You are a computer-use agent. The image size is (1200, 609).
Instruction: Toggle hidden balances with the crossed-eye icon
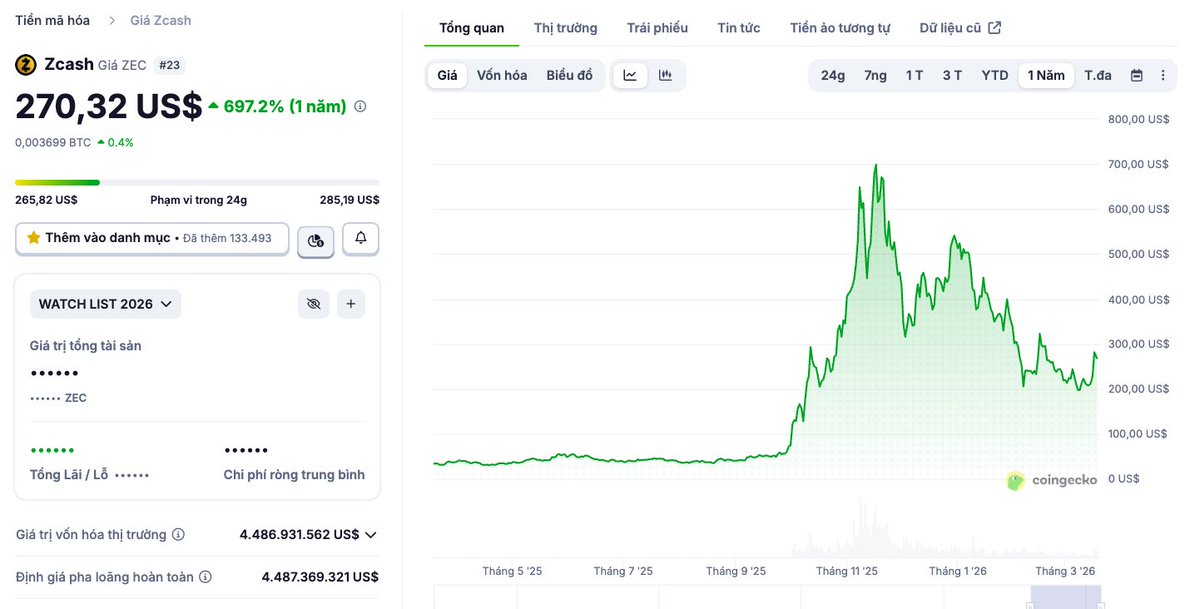314,304
